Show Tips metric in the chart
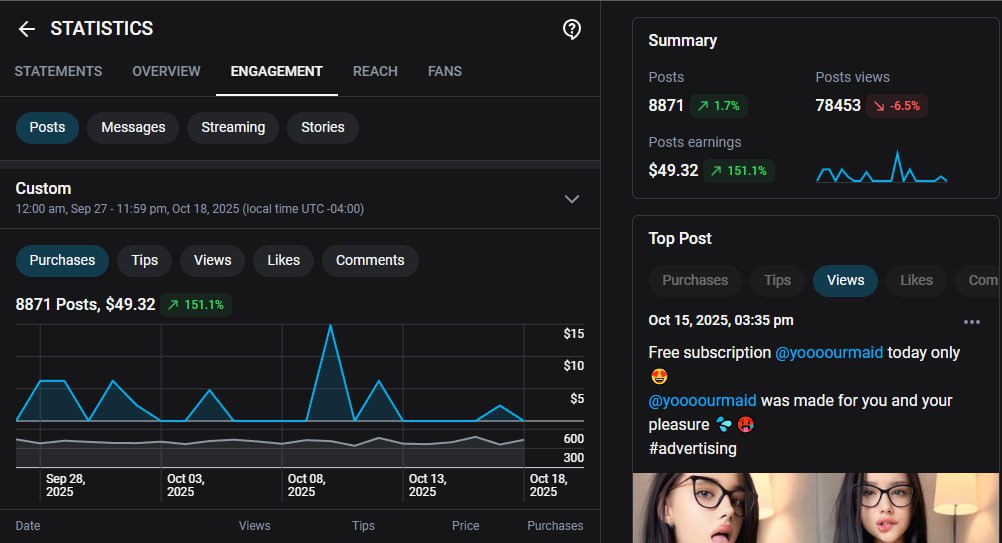 click(144, 260)
